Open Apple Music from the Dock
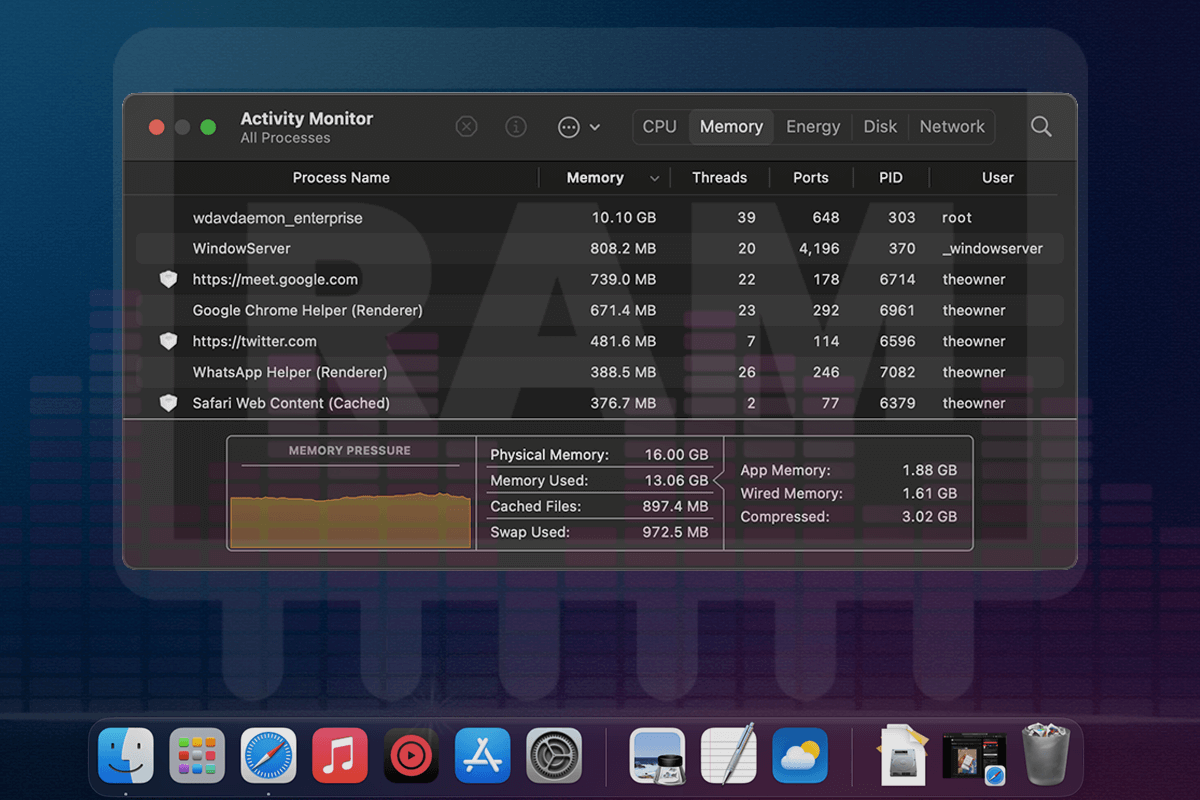1200x800 pixels. [339, 757]
